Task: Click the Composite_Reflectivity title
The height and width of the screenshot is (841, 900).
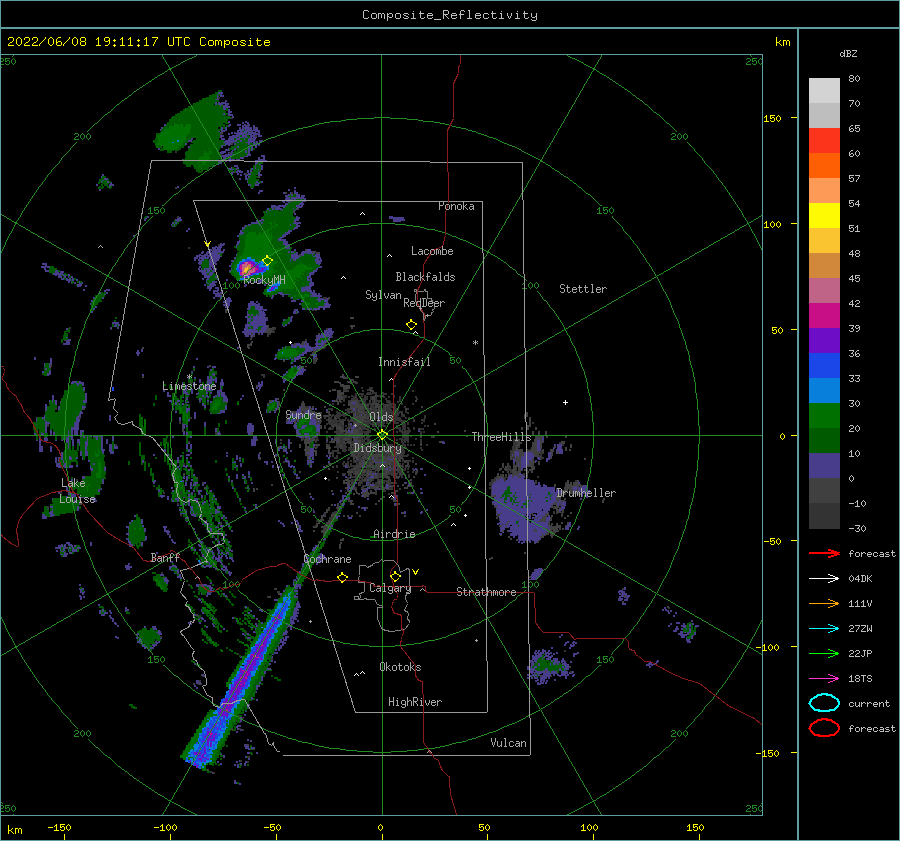Action: [450, 15]
